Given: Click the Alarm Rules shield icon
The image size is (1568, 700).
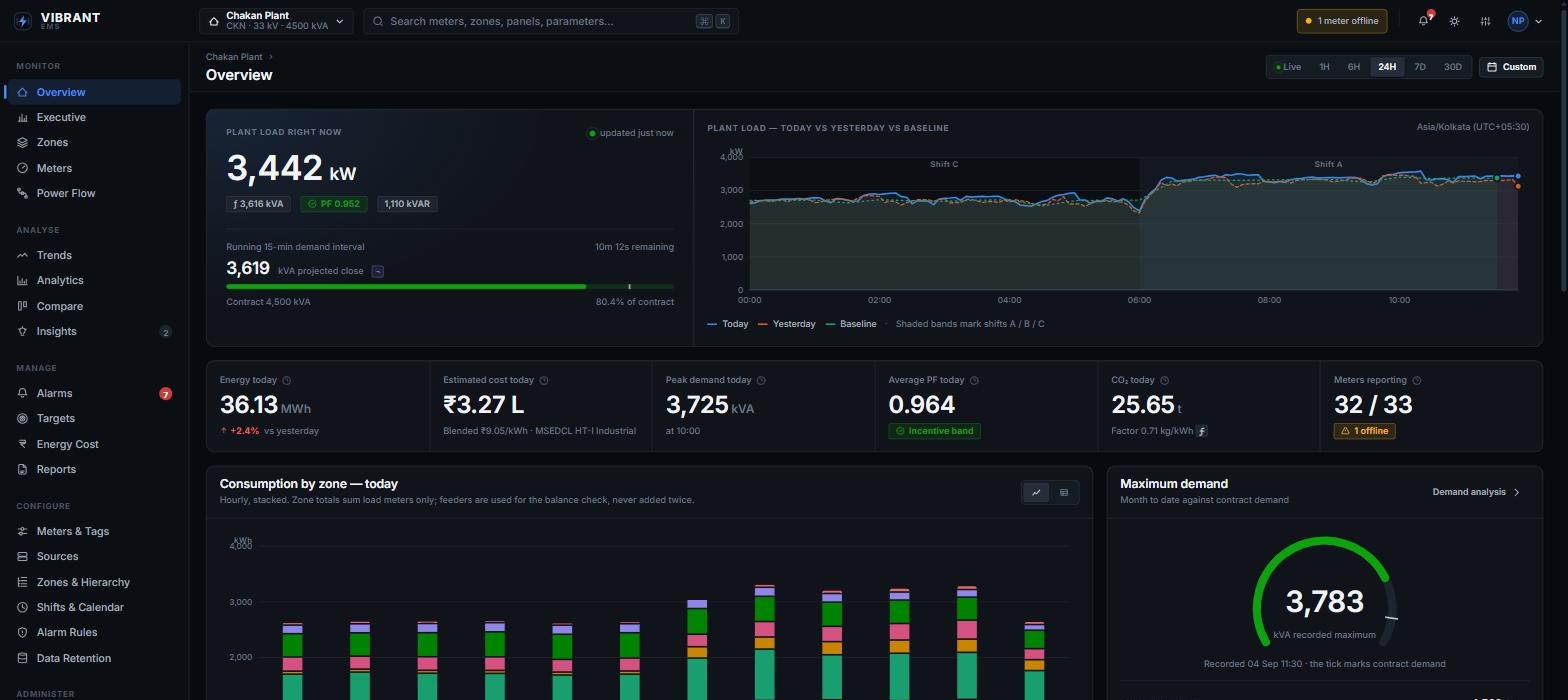Looking at the screenshot, I should click(22, 633).
